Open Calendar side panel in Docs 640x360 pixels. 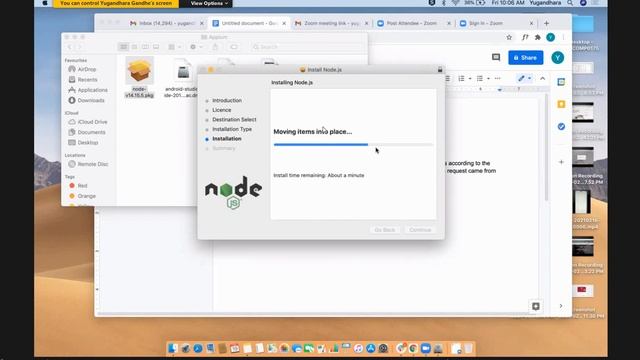(561, 82)
